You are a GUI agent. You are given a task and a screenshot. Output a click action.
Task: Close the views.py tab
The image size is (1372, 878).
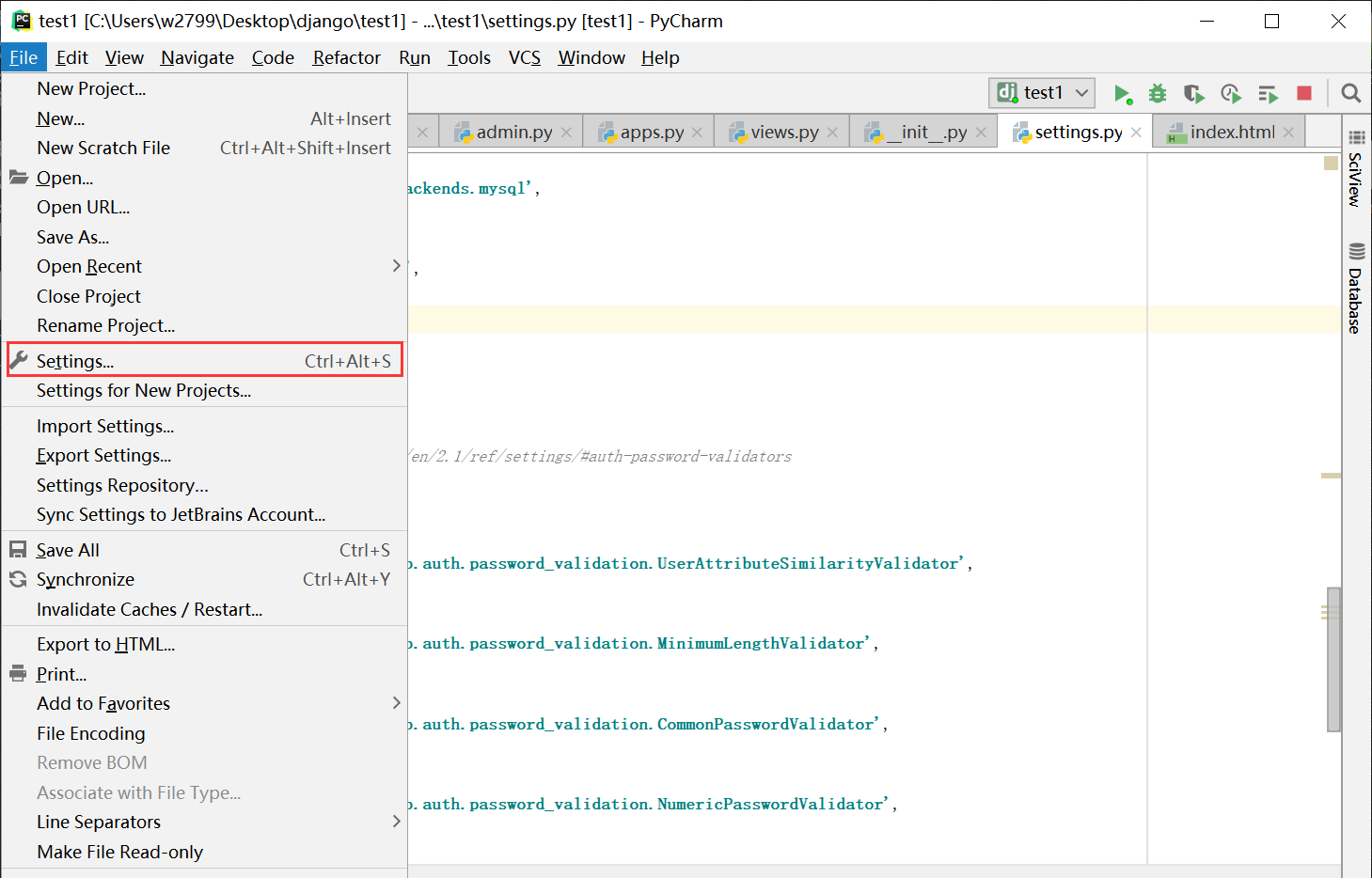click(832, 133)
